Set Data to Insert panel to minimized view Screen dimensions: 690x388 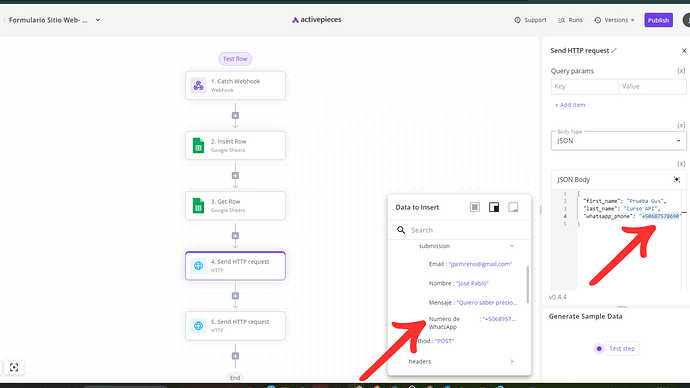(x=475, y=207)
